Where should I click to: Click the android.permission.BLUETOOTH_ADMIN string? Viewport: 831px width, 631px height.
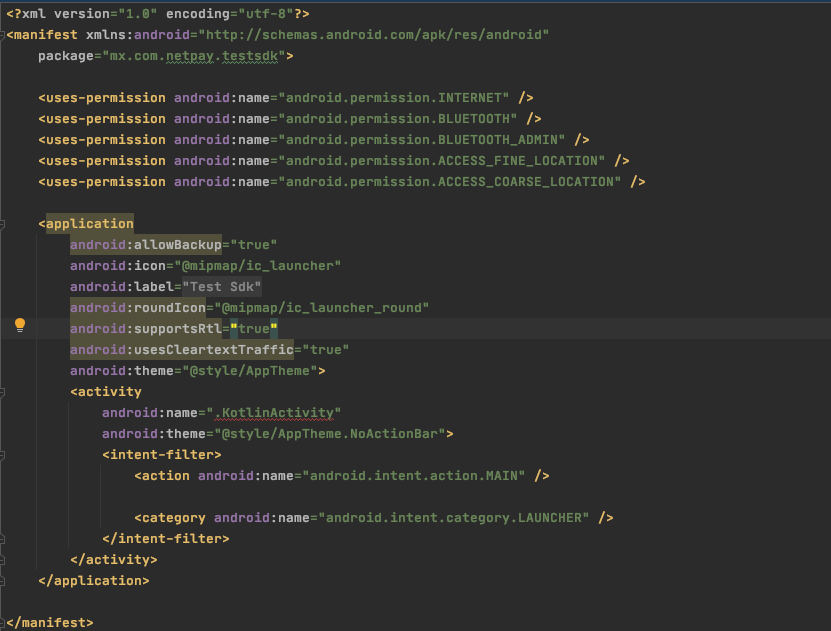coord(422,140)
